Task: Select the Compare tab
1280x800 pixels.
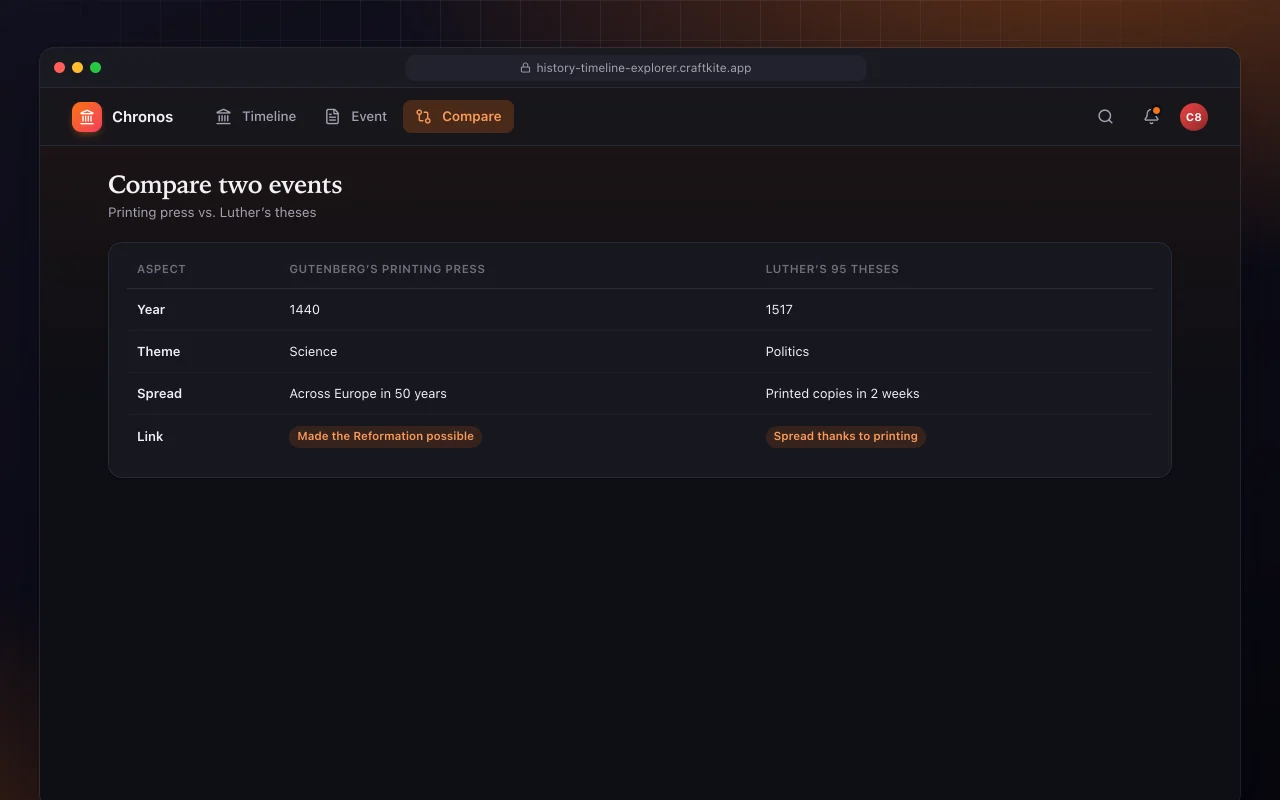Action: [x=458, y=117]
